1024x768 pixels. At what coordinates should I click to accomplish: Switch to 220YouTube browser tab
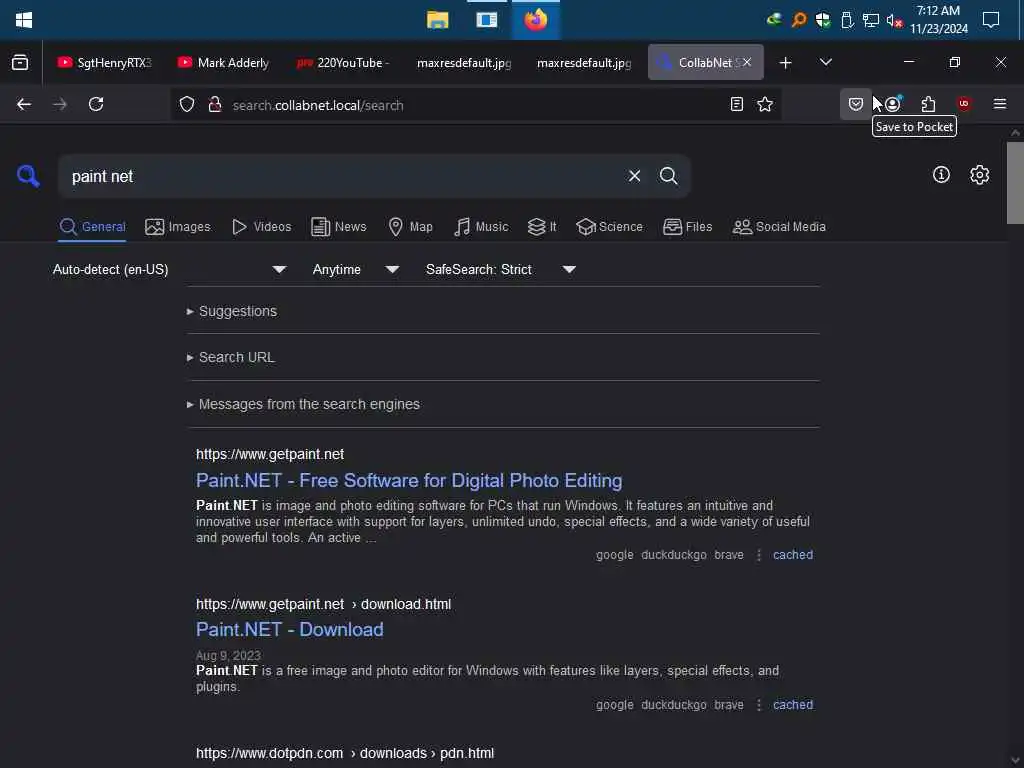tap(344, 63)
